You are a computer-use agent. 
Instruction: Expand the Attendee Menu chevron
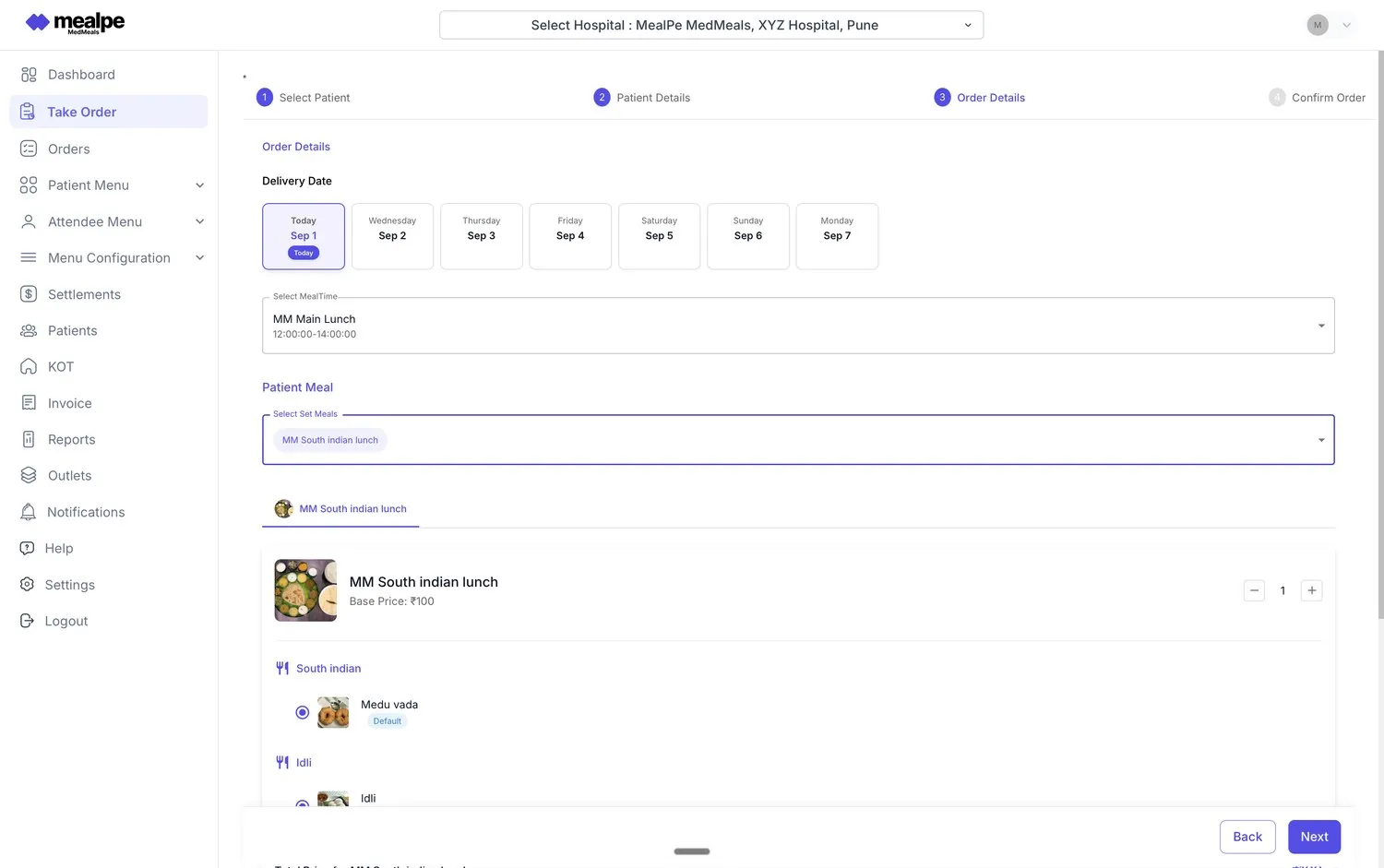coord(200,221)
